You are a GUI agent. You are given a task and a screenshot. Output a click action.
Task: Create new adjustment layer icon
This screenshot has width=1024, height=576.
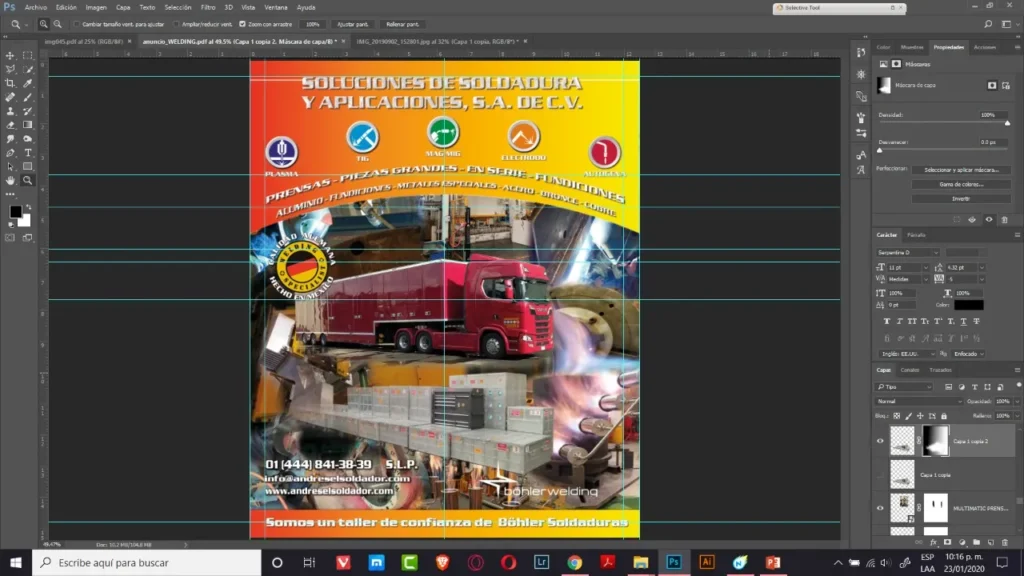click(x=962, y=543)
